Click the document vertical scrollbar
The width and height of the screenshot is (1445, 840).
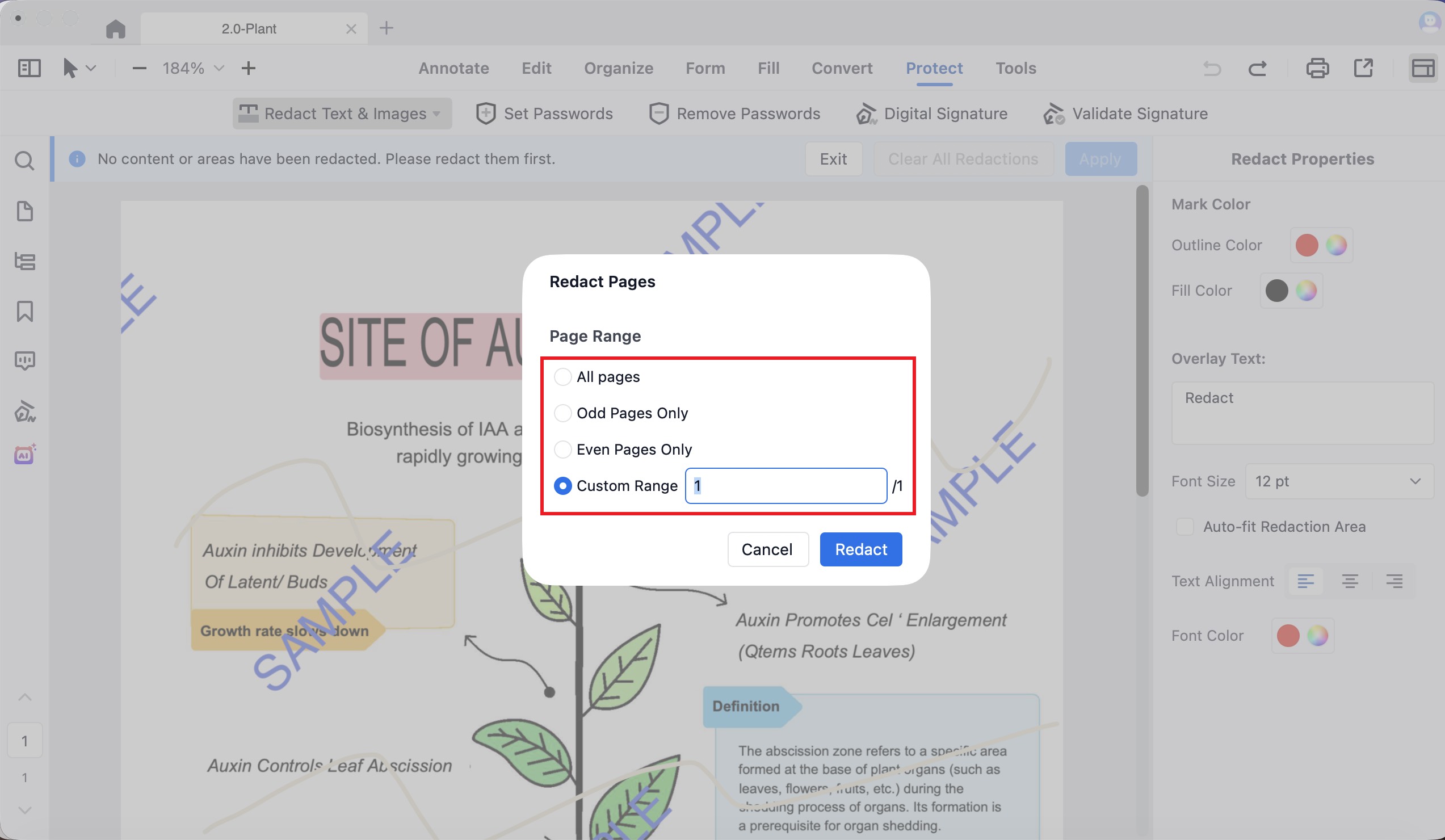click(x=1142, y=341)
